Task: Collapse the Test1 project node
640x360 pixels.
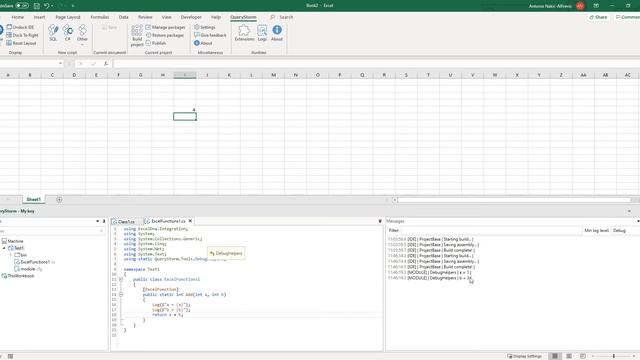Action: 4,248
